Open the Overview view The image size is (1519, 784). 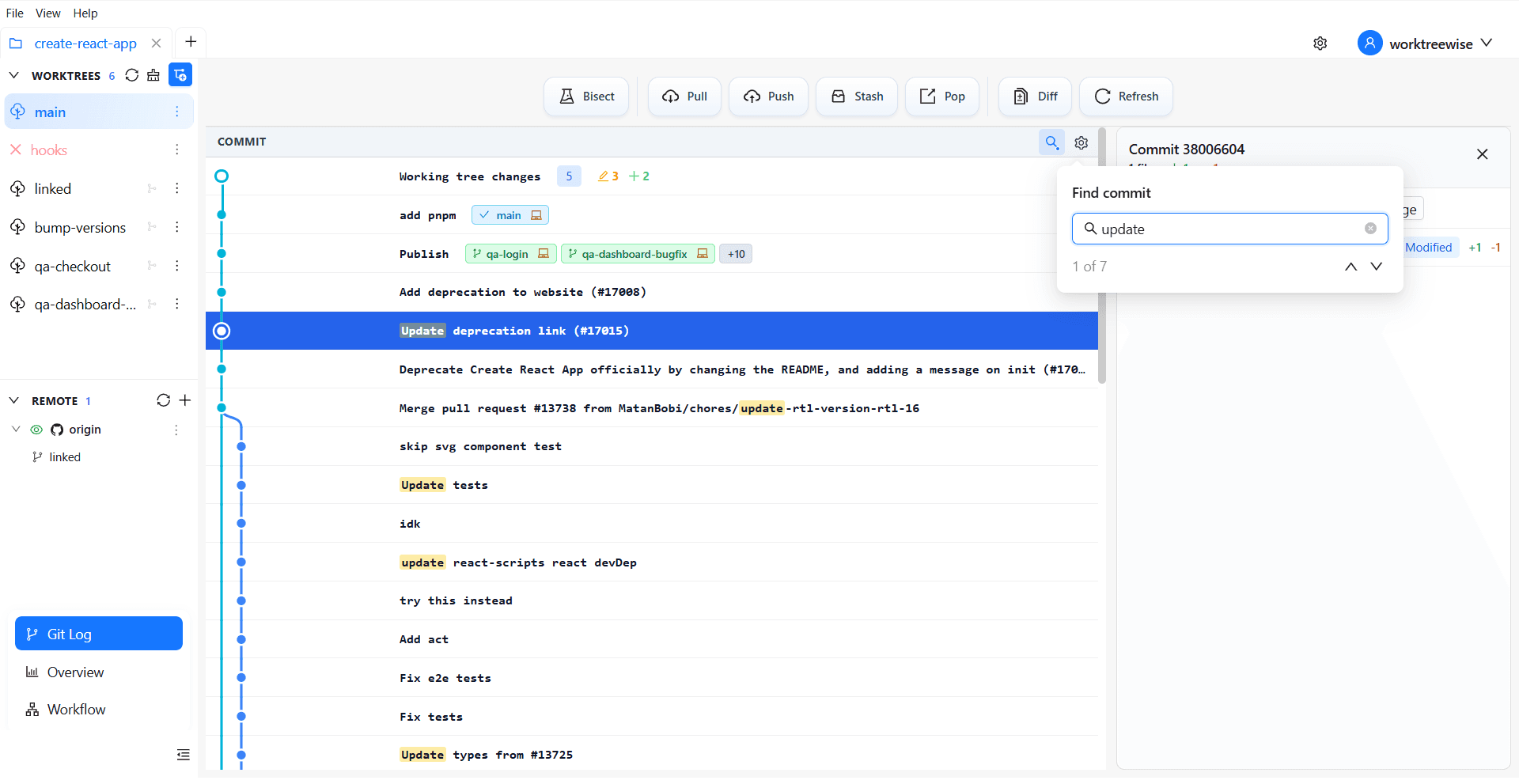tap(99, 672)
